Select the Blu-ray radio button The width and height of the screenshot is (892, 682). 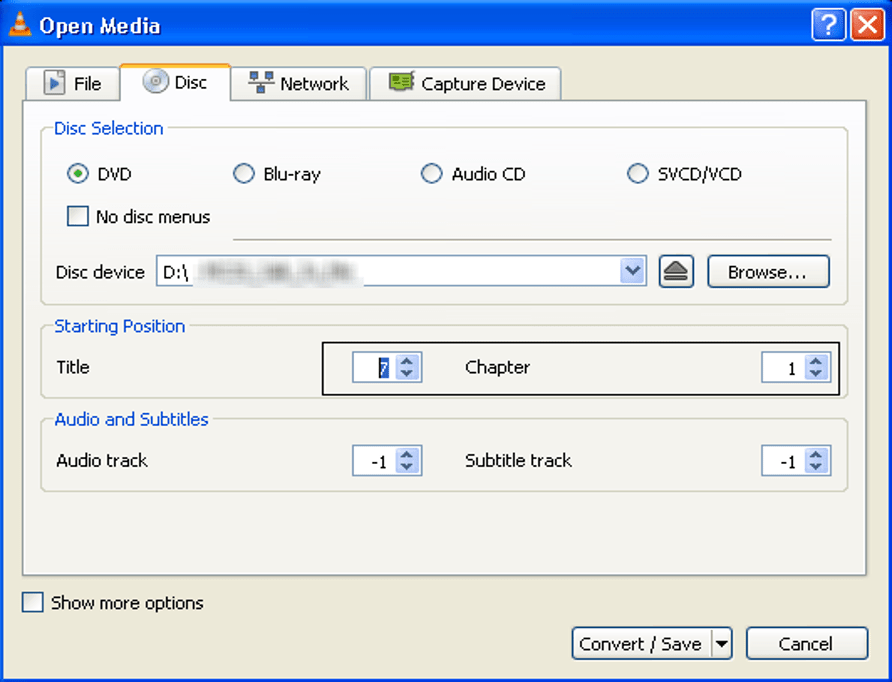click(244, 174)
